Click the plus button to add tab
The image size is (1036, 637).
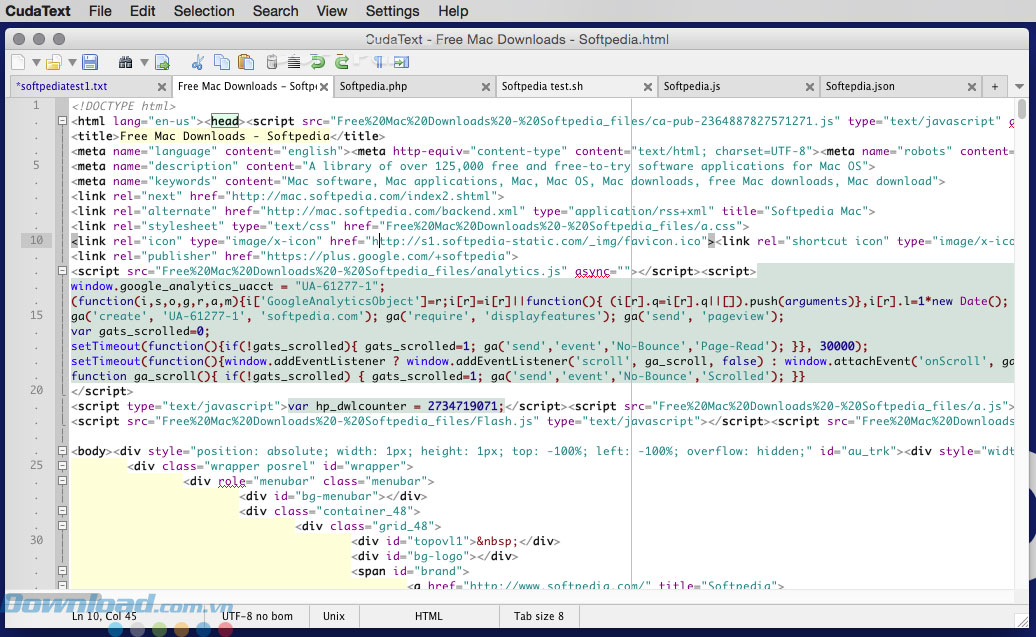click(995, 86)
